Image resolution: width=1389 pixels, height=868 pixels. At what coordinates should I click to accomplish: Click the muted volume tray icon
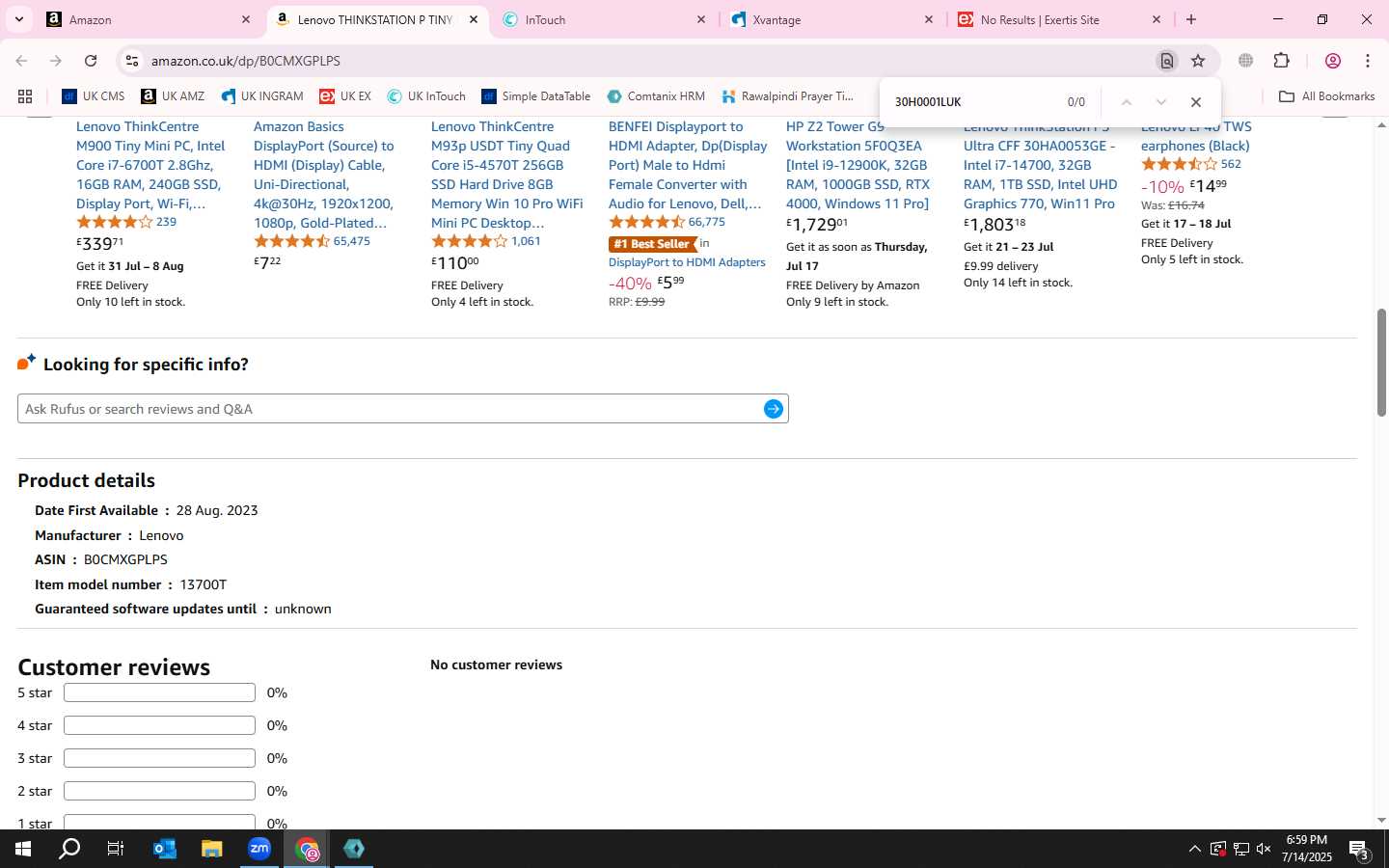pyautogui.click(x=1264, y=849)
